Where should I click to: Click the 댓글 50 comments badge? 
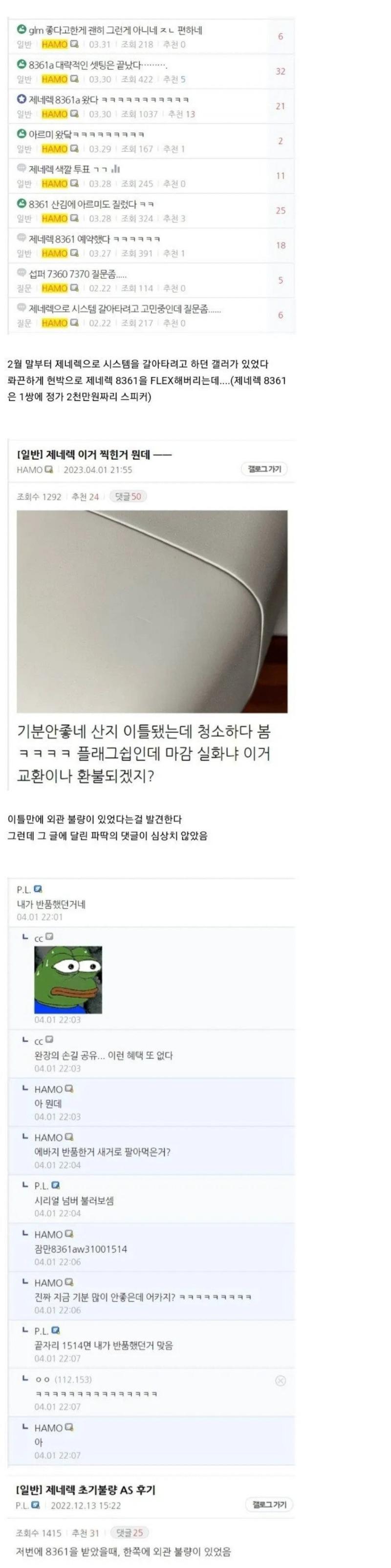[x=129, y=497]
